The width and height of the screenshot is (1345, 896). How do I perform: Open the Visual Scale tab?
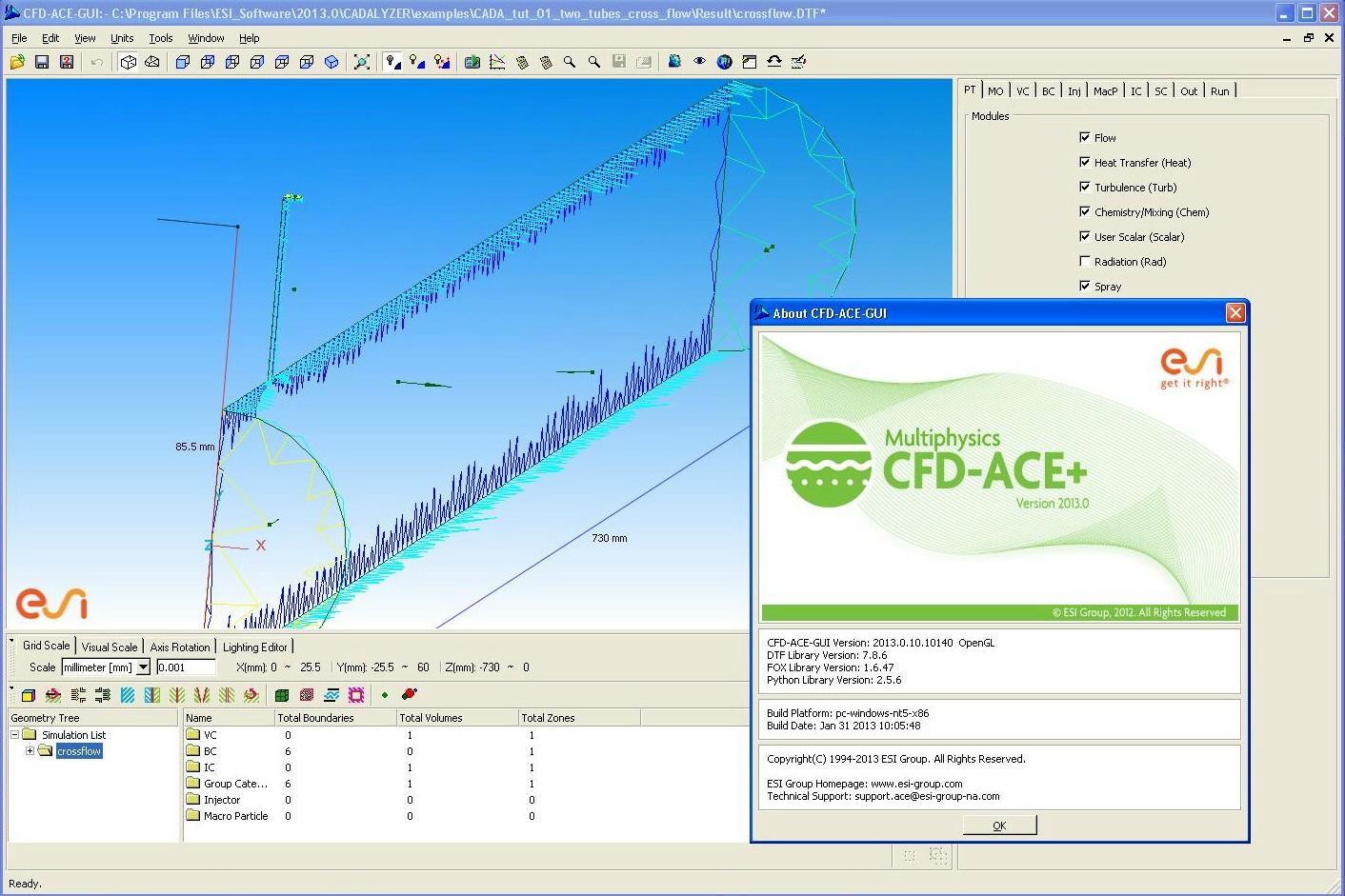(110, 647)
